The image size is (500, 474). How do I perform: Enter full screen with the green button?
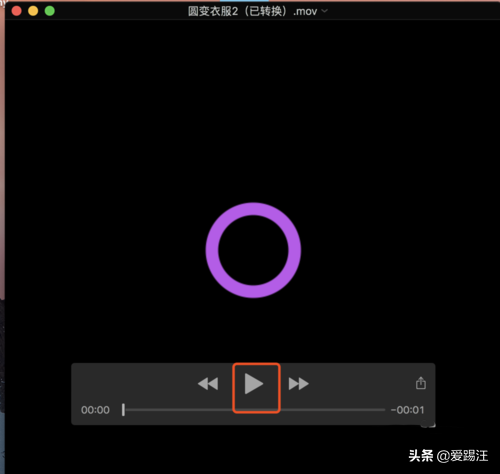50,11
